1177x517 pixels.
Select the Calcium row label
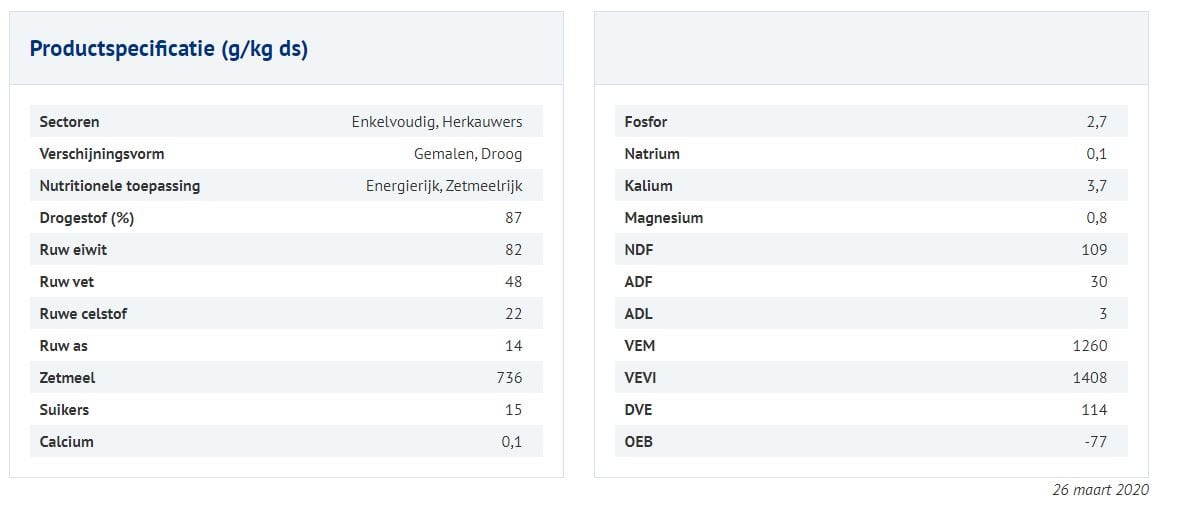(x=66, y=442)
